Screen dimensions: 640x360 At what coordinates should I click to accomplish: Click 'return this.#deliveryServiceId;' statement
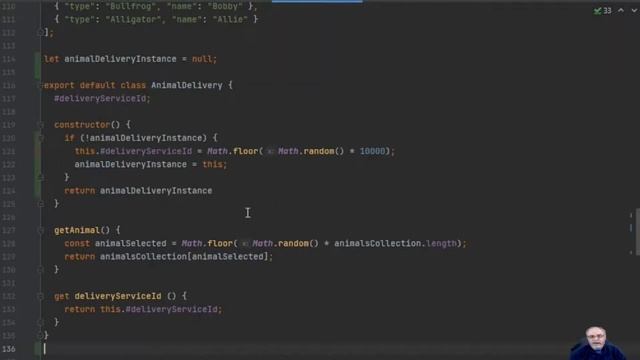[143, 309]
